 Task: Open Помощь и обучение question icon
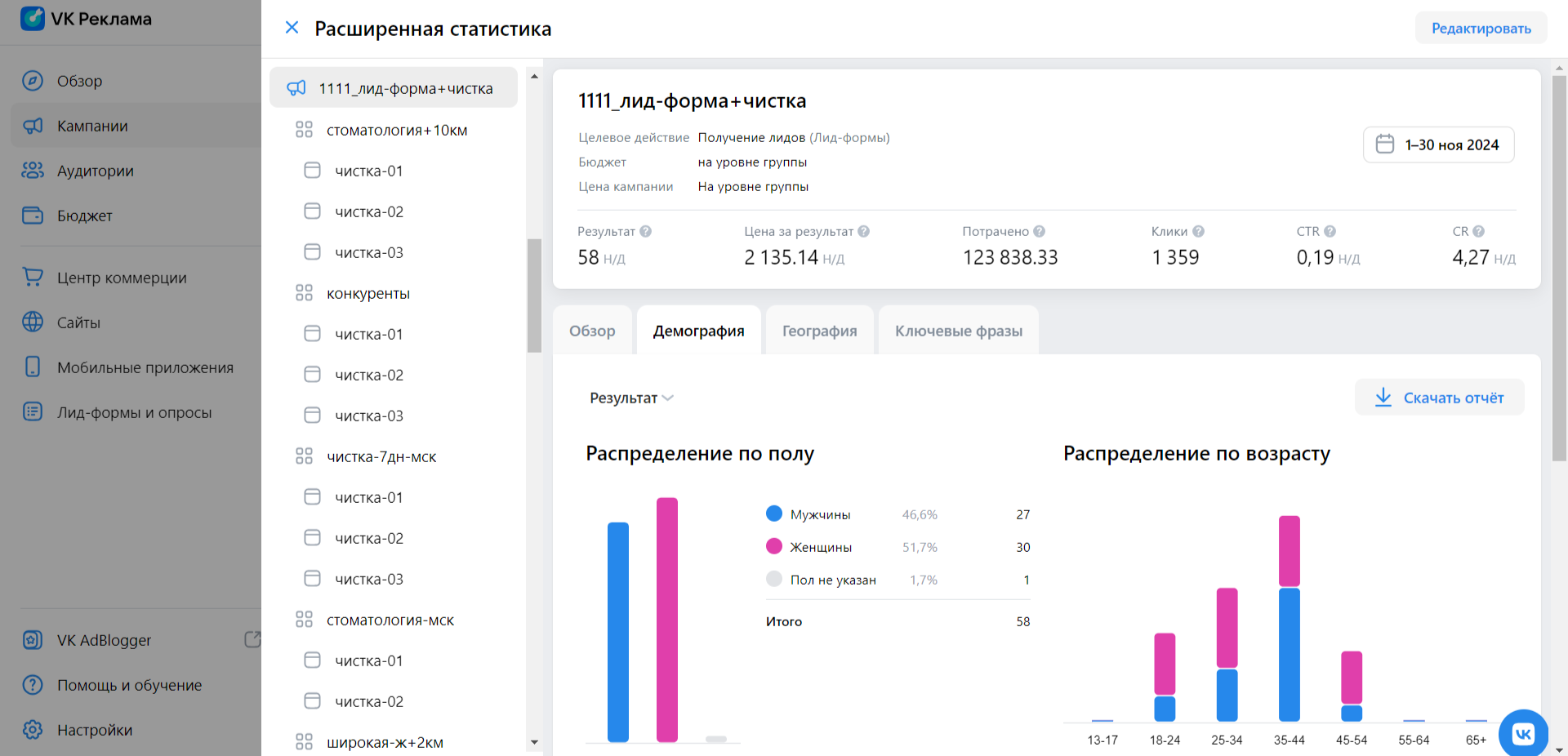click(33, 685)
